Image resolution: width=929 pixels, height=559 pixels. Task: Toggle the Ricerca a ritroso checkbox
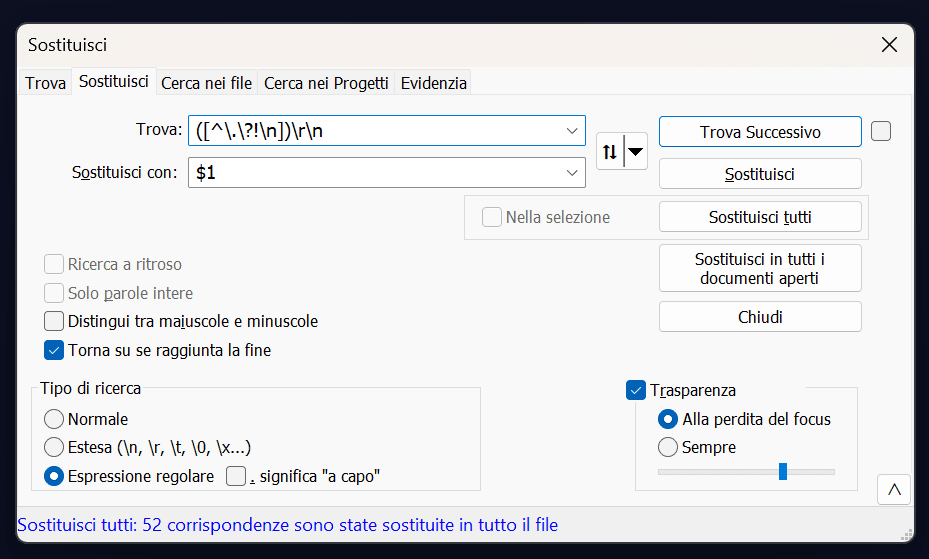click(54, 264)
